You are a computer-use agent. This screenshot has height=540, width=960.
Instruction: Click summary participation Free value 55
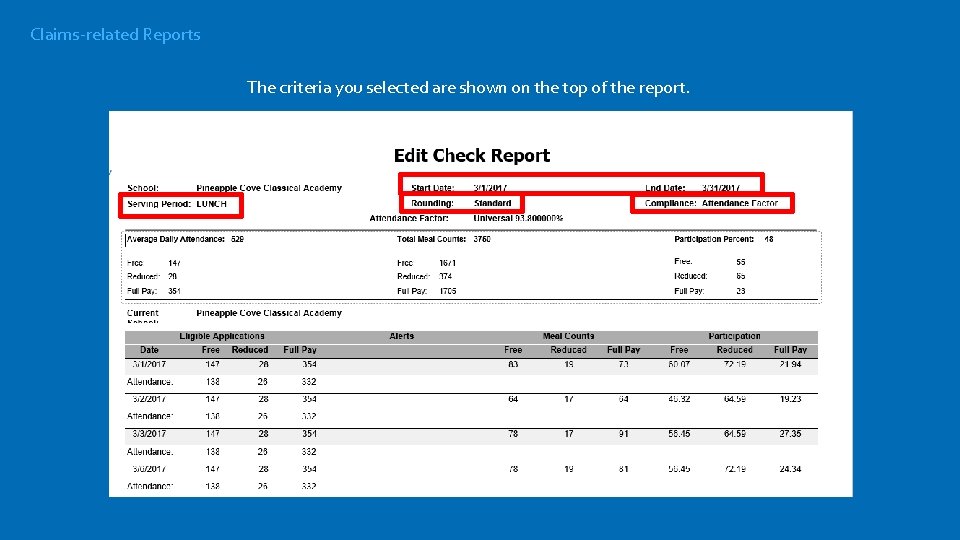741,262
